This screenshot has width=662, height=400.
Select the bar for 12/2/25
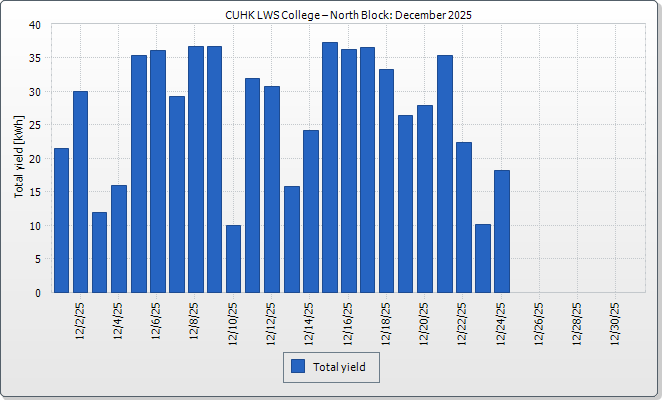pos(80,192)
